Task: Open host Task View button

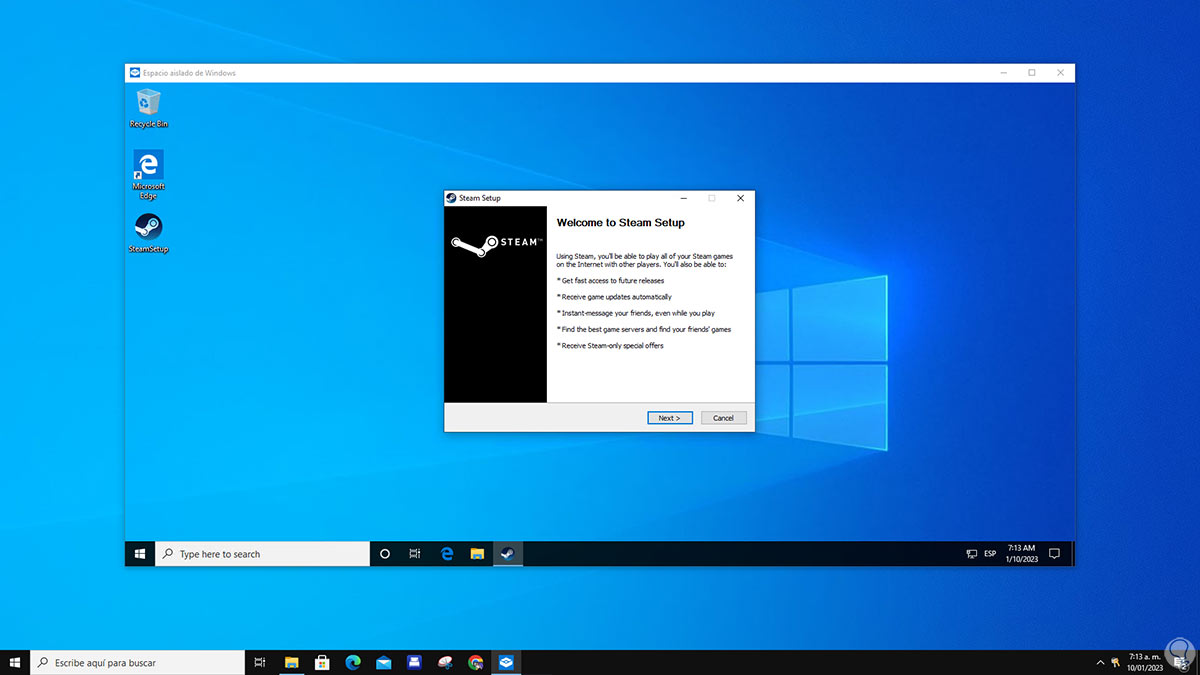Action: [260, 662]
